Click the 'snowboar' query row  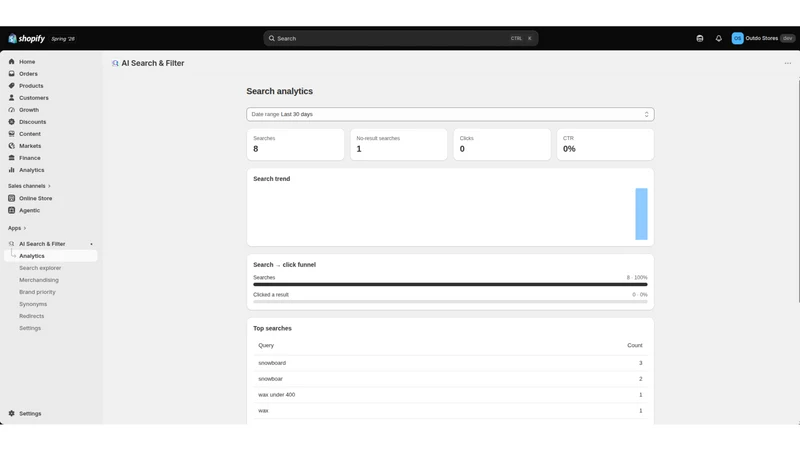450,379
